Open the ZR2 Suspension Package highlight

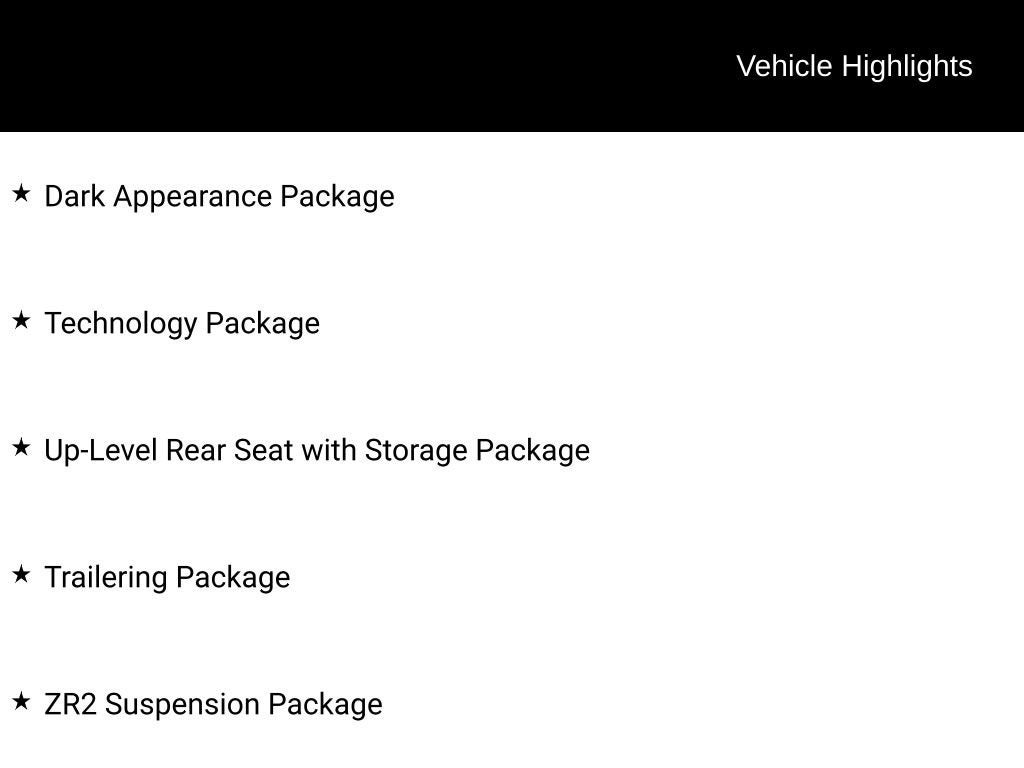[213, 705]
